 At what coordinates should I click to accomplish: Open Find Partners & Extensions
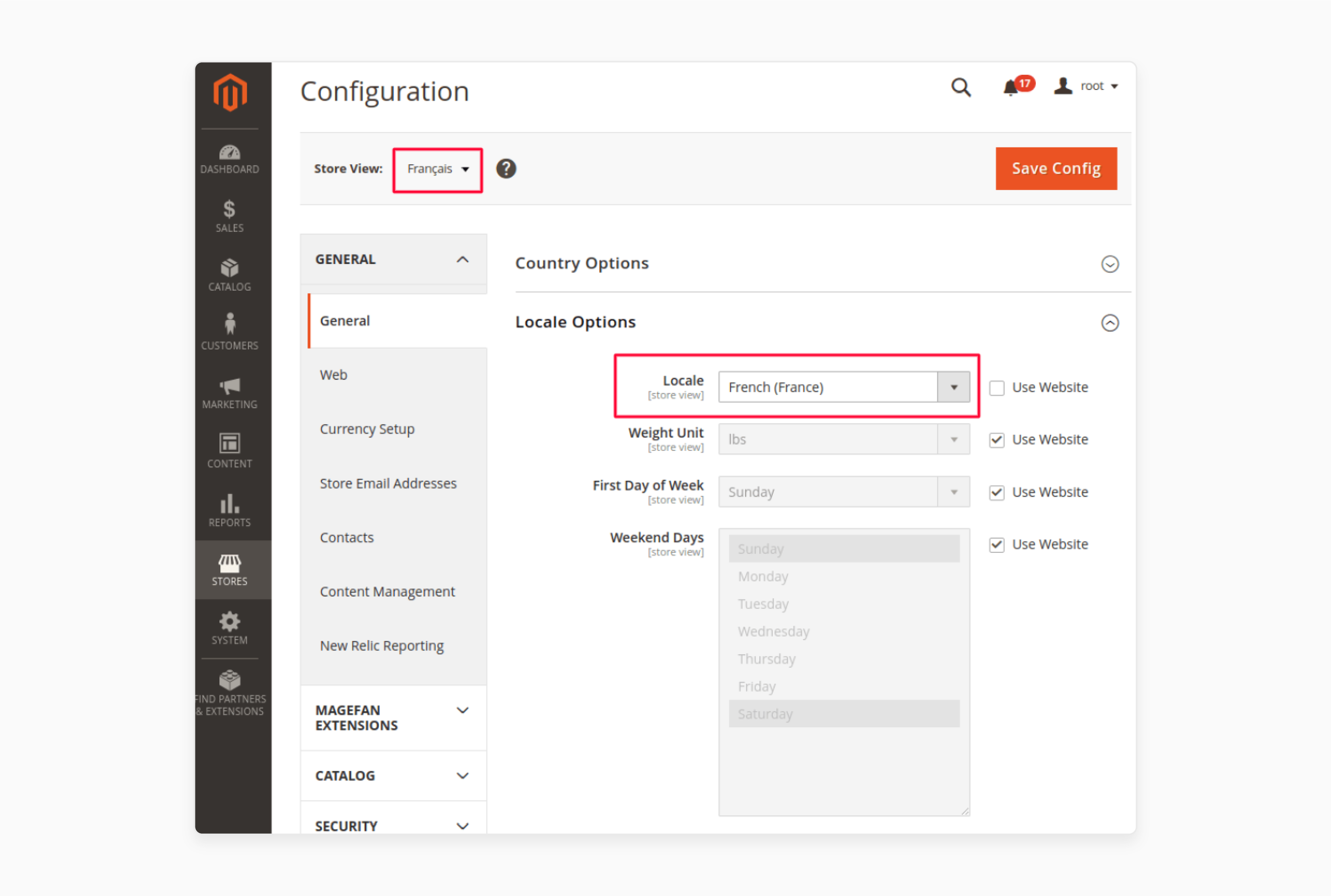230,693
